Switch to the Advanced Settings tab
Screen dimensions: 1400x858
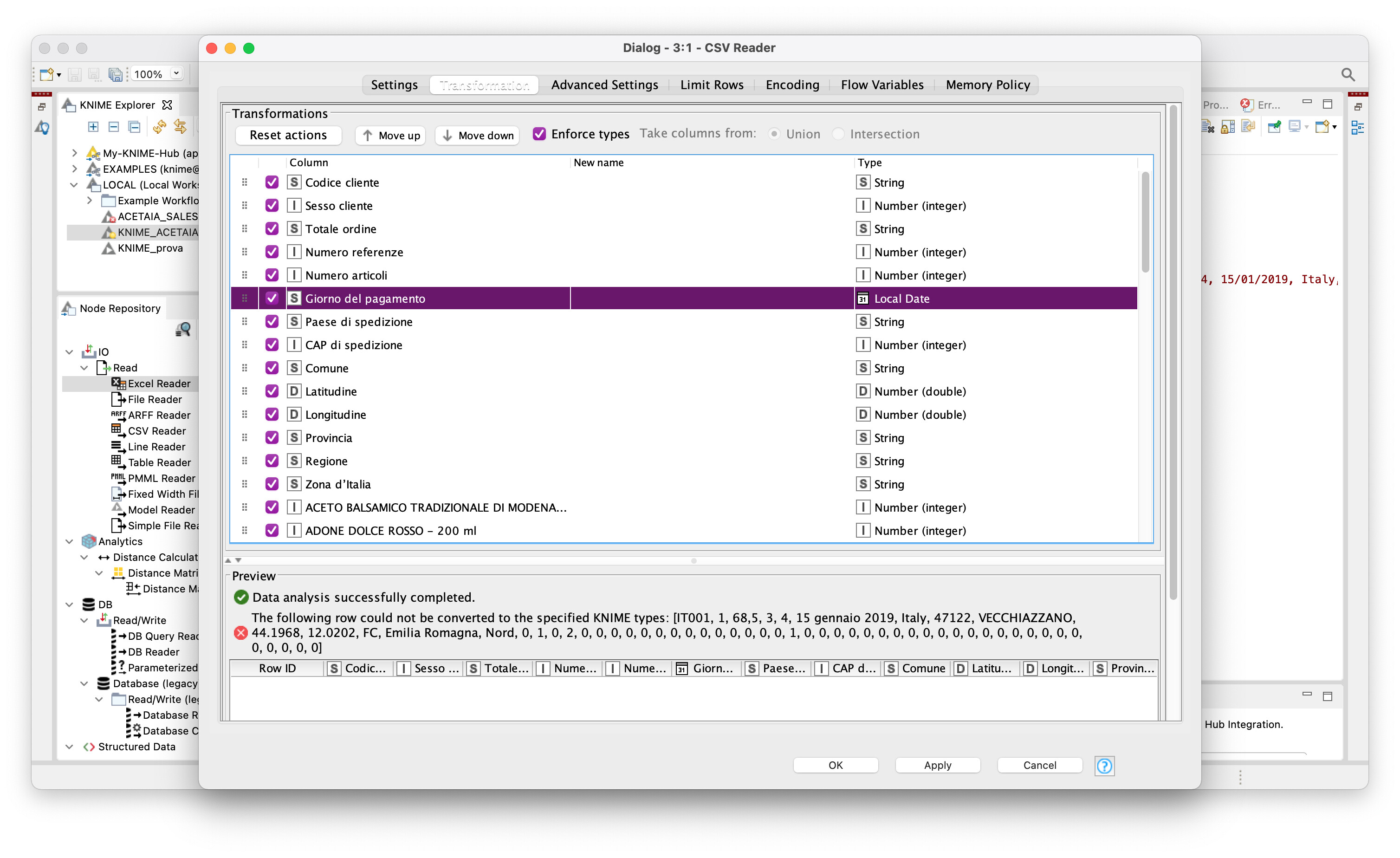604,84
